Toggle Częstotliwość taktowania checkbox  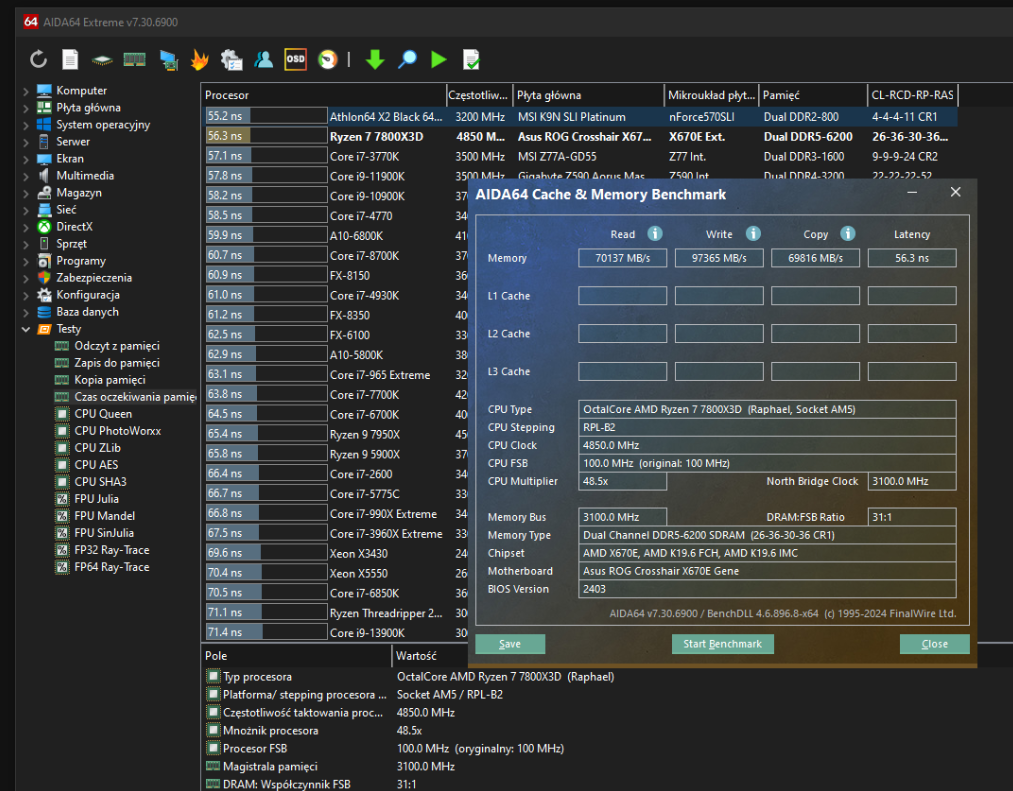pos(213,712)
